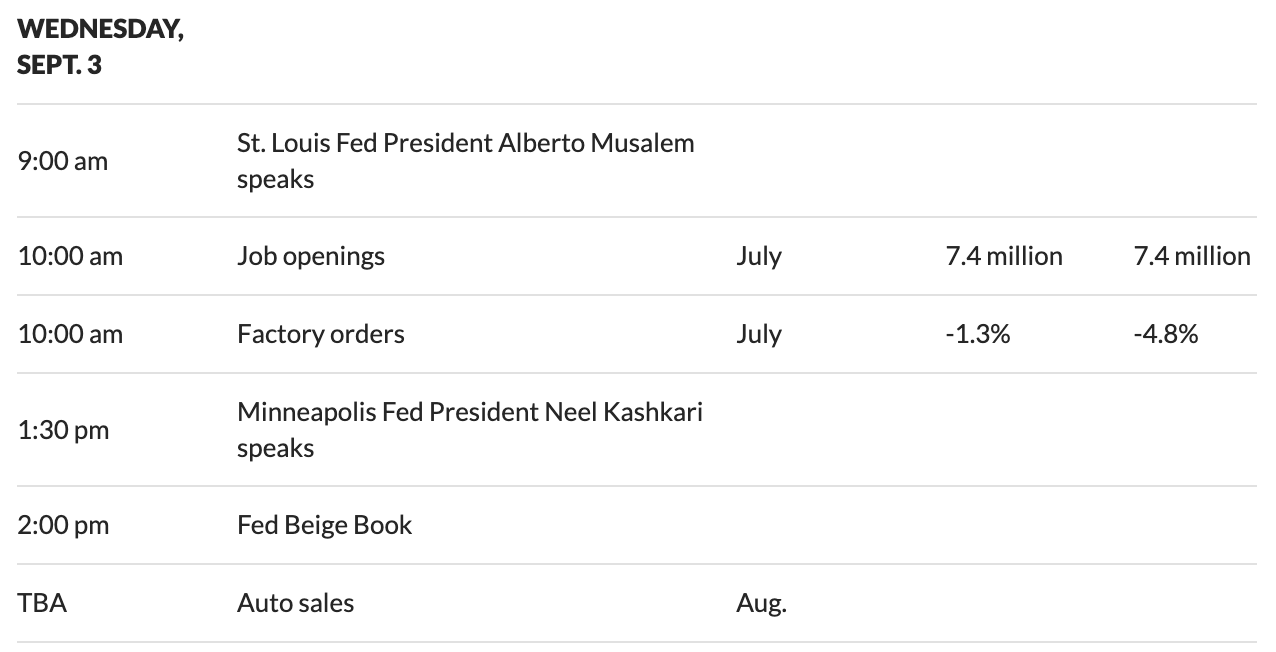Select the 2:00 pm time cell
The height and width of the screenshot is (652, 1276).
(x=63, y=525)
